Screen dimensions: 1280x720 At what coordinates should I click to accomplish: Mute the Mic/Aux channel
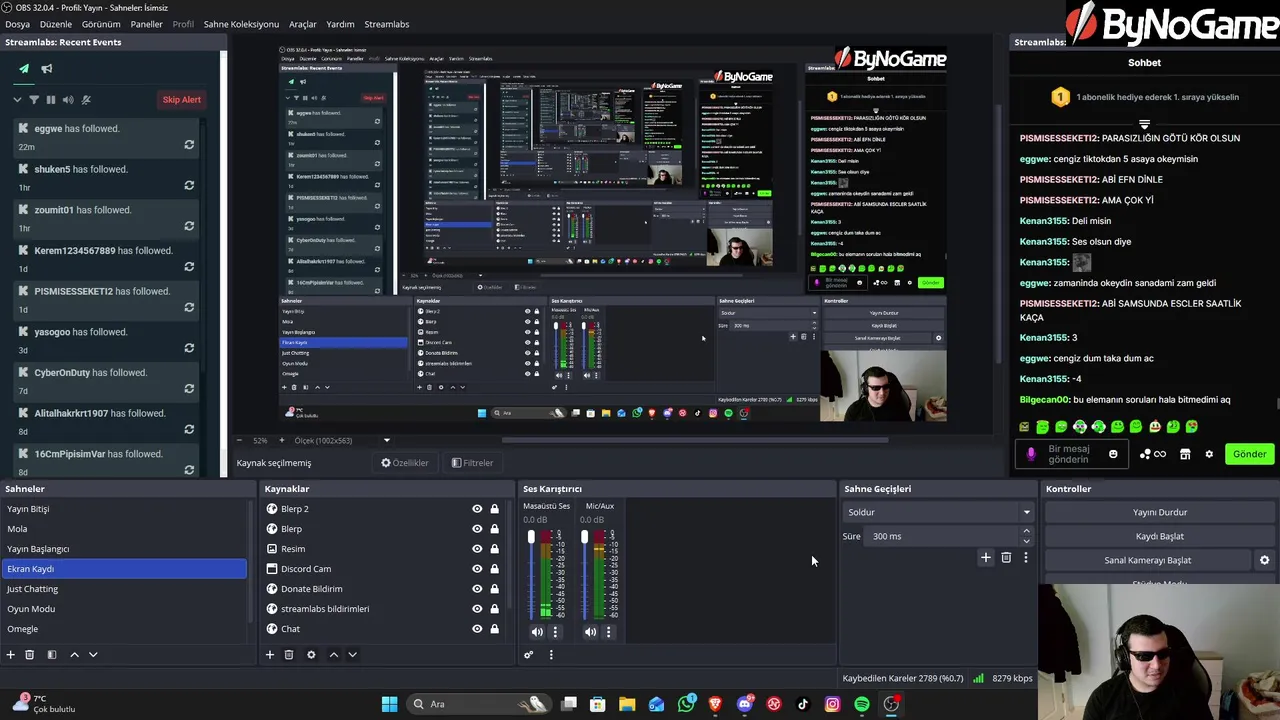click(590, 632)
